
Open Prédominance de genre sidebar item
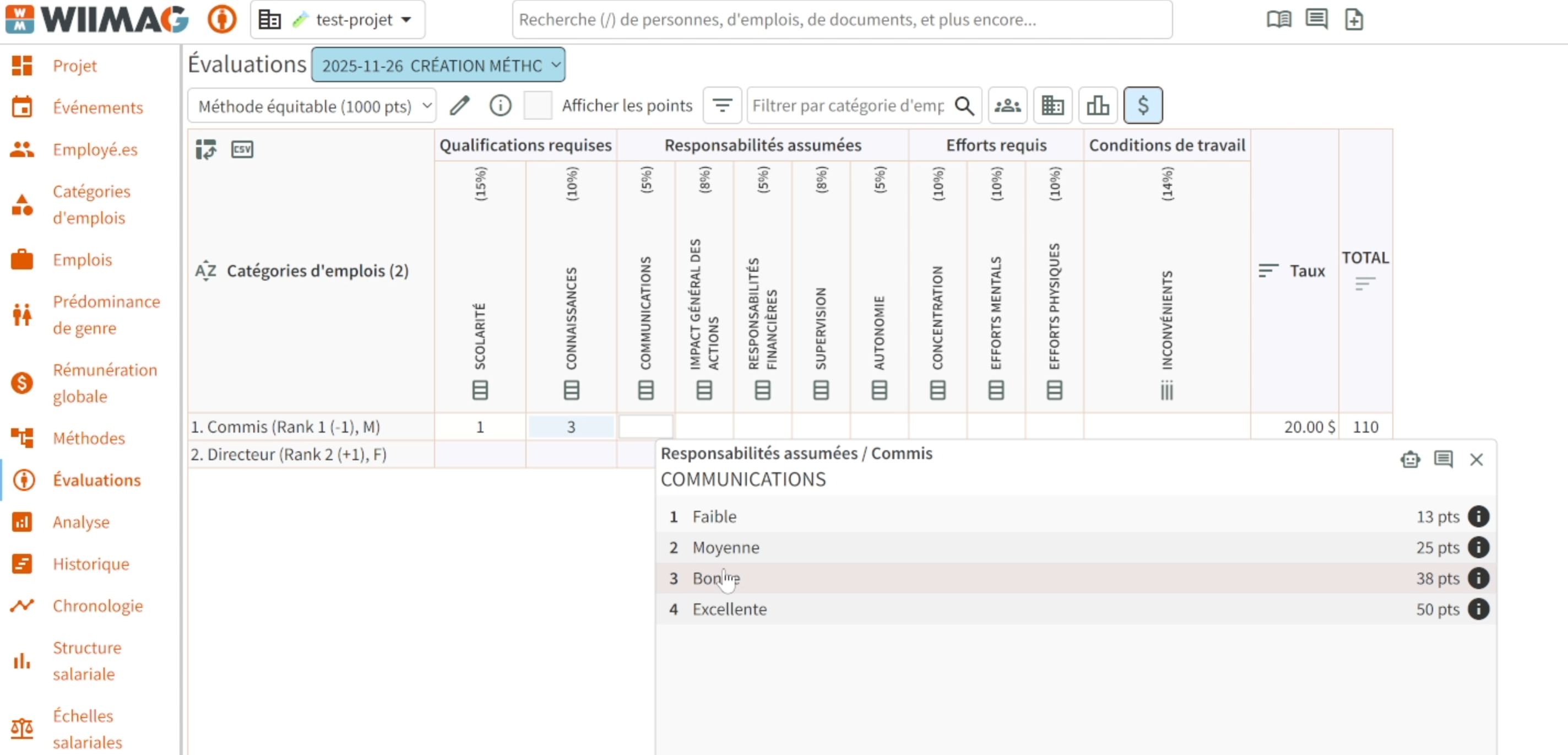coord(106,315)
